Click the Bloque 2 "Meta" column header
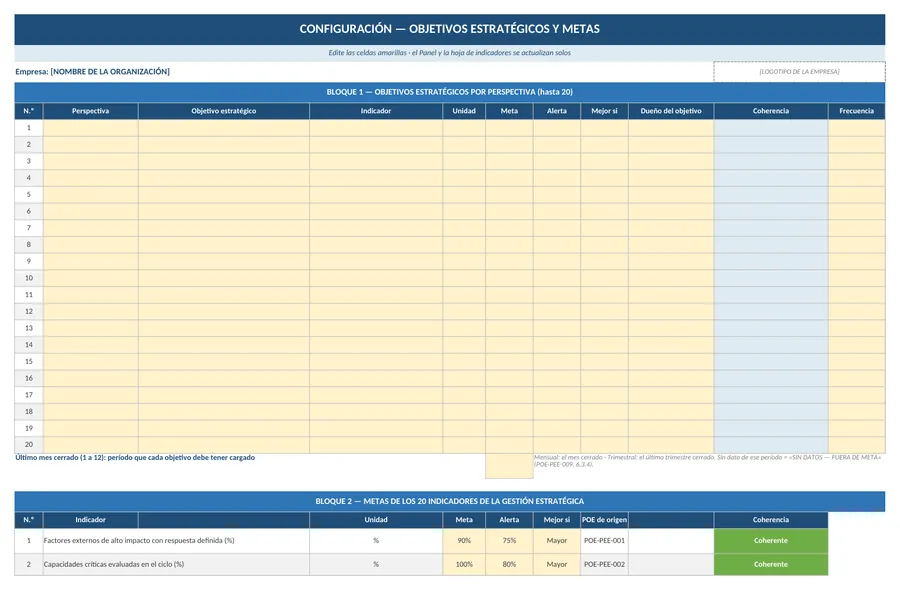The height and width of the screenshot is (590, 900). (464, 520)
